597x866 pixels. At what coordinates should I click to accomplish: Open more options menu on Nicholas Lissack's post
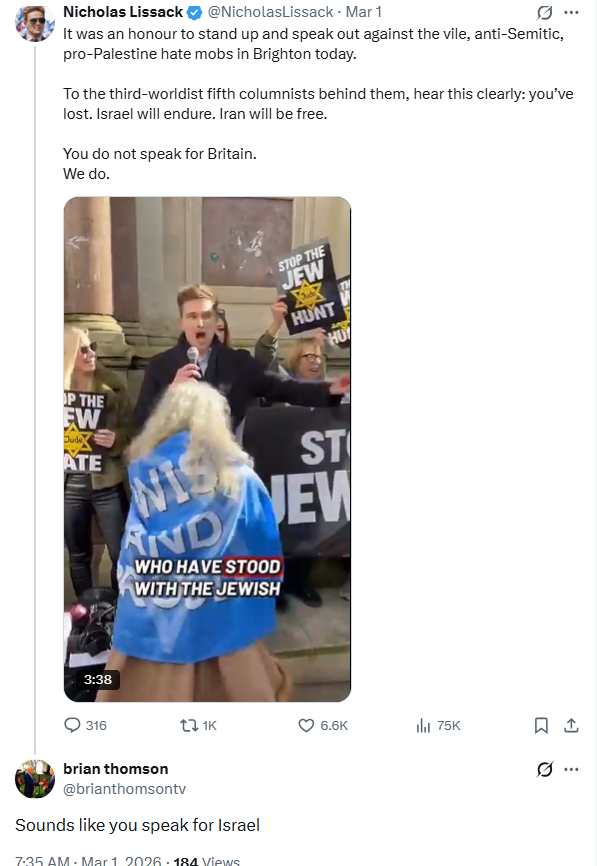[571, 12]
